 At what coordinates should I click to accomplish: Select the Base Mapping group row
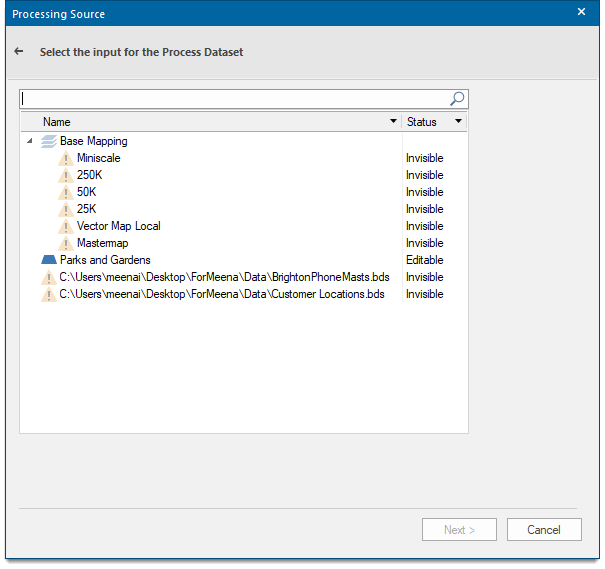click(x=93, y=141)
